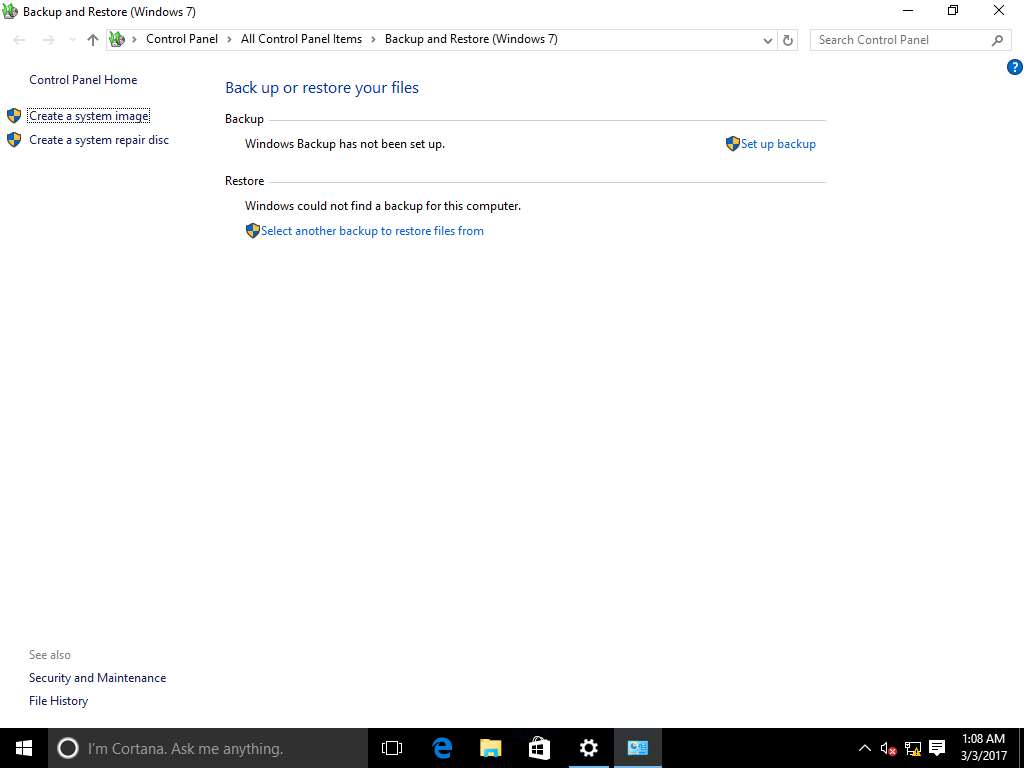The width and height of the screenshot is (1024, 768).
Task: Select All Control Panel Items breadcrumb
Action: 301,39
